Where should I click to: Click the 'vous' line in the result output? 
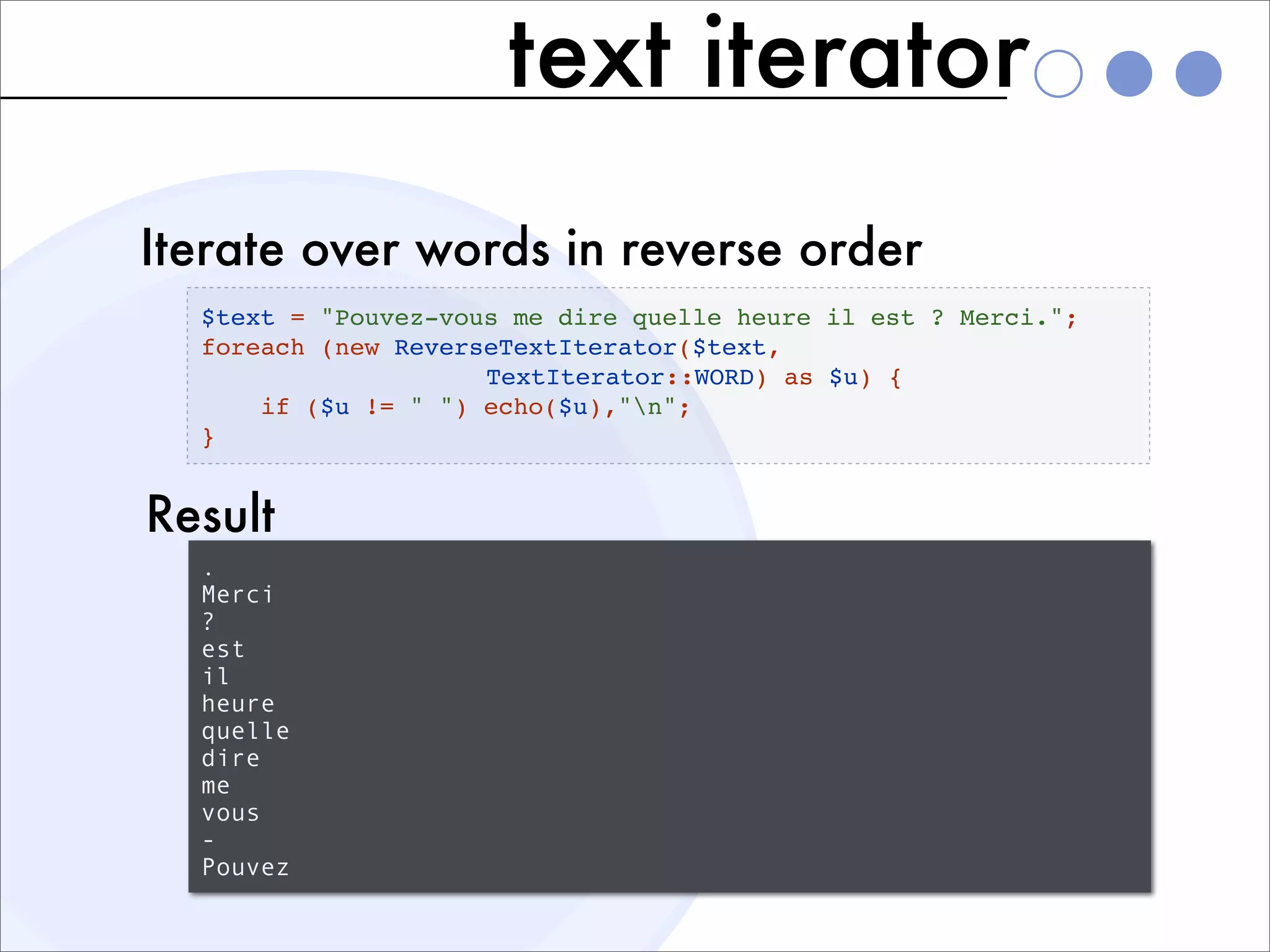tap(230, 813)
